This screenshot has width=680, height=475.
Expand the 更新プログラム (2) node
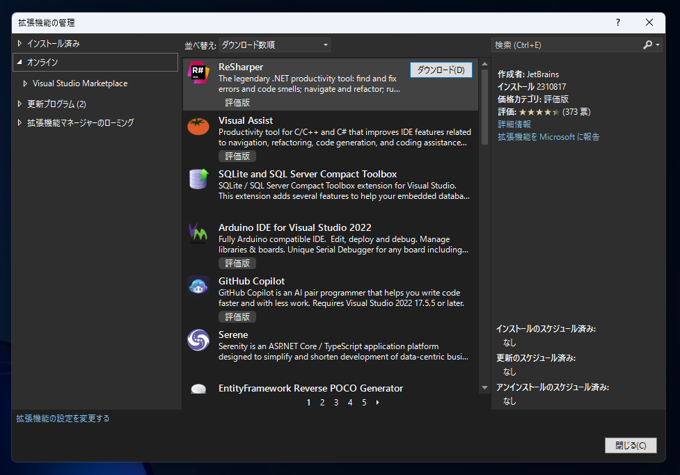click(20, 104)
